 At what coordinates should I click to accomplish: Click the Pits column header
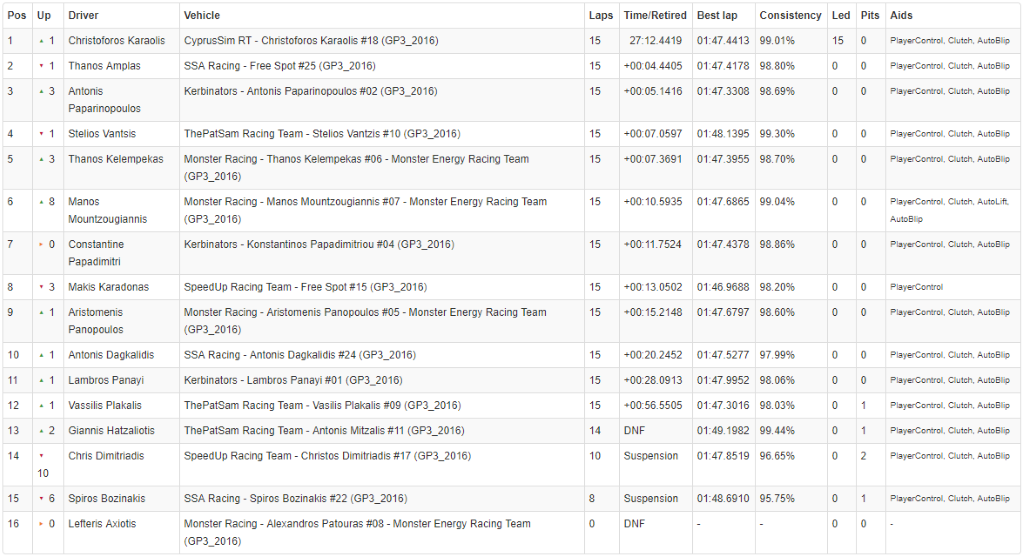tap(869, 16)
